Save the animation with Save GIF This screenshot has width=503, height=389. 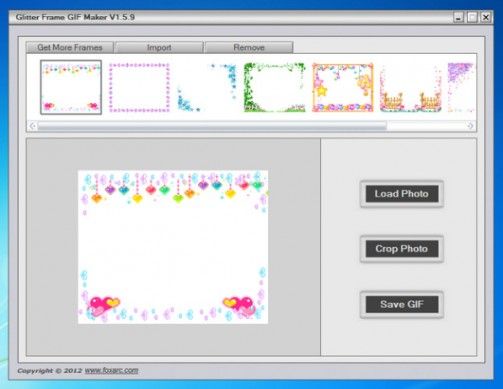tap(402, 304)
